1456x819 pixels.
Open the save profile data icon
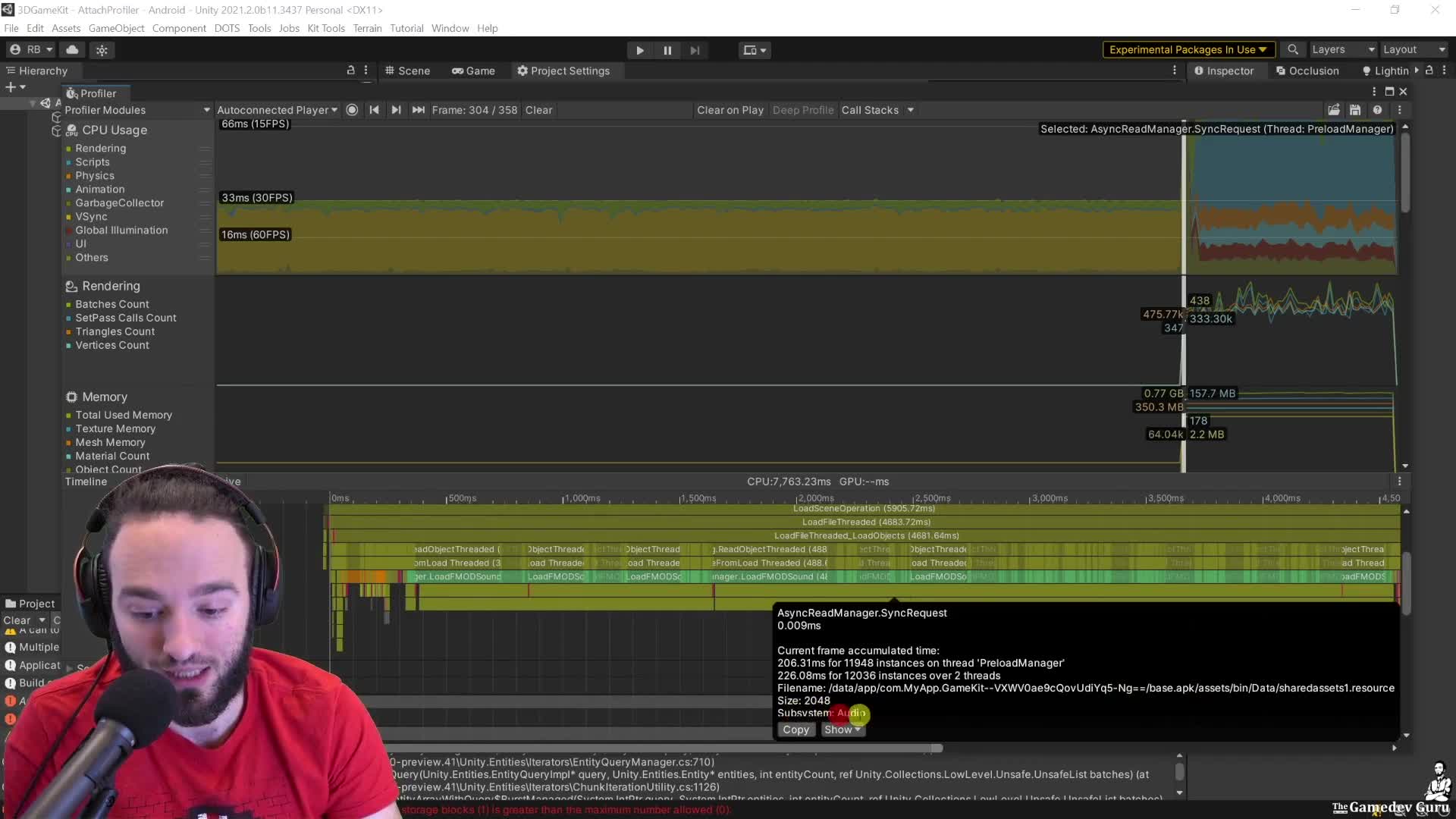(x=1356, y=110)
